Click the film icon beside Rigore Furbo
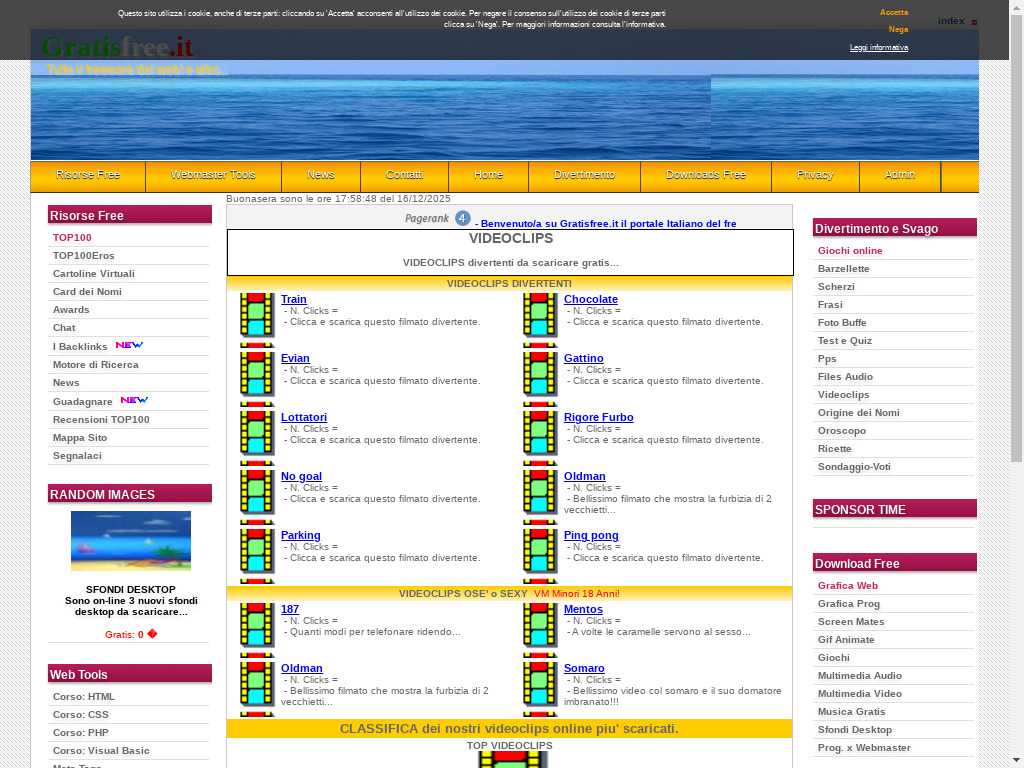Image resolution: width=1024 pixels, height=768 pixels. pos(540,433)
